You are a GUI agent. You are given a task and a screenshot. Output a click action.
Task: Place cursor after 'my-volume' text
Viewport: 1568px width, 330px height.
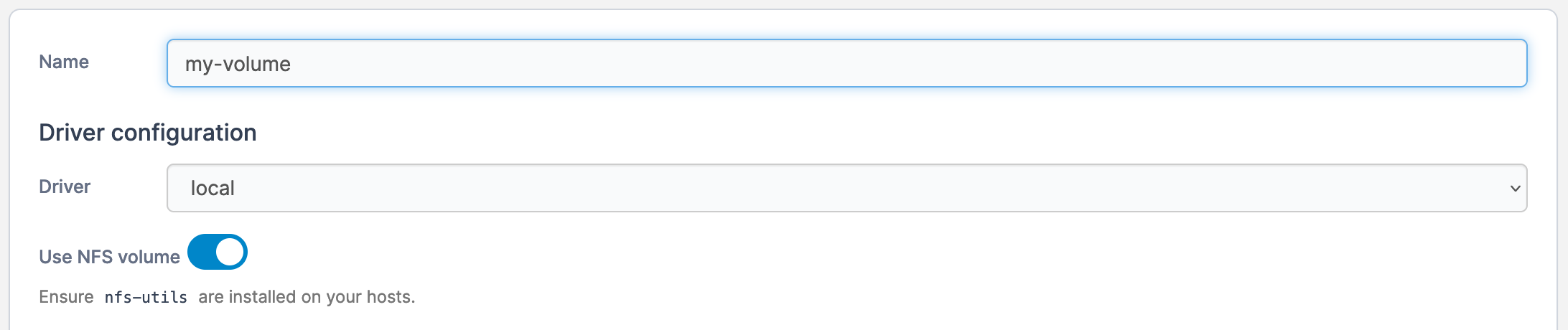[x=292, y=64]
